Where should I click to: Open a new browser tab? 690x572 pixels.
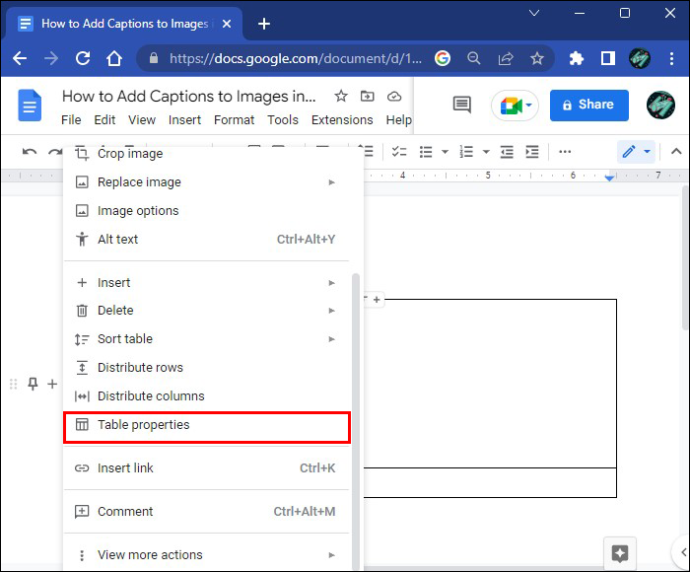(264, 24)
